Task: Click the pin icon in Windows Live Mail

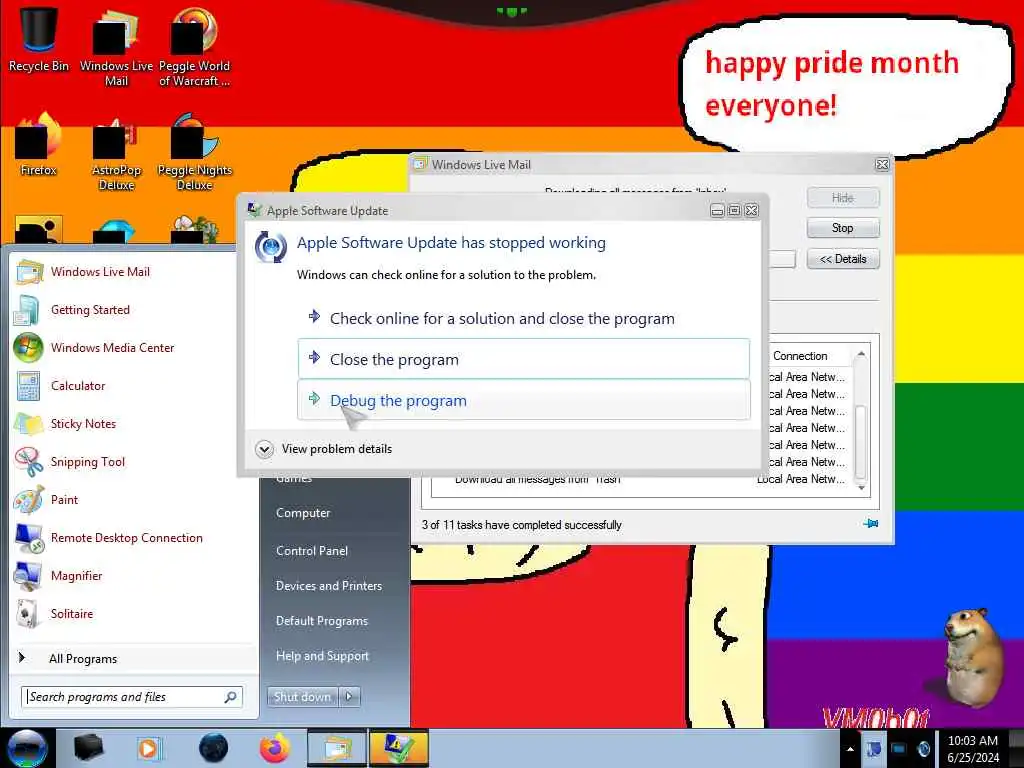Action: [x=871, y=524]
